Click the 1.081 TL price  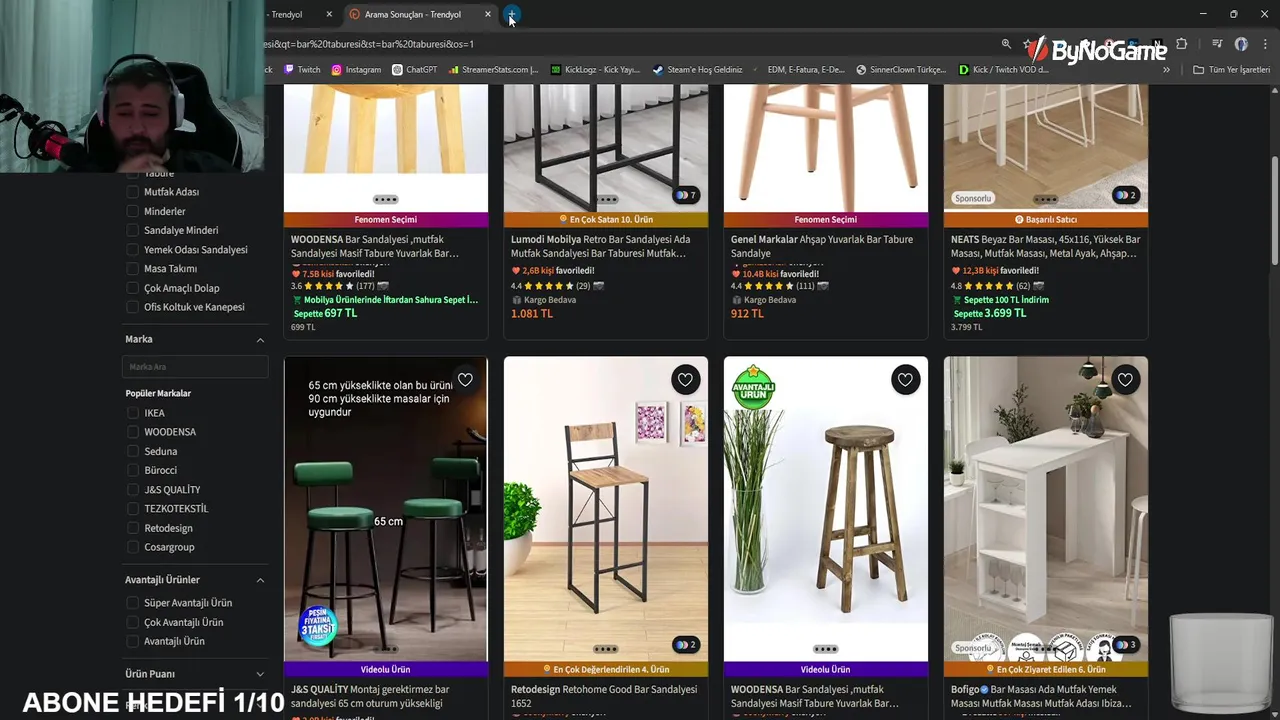532,314
